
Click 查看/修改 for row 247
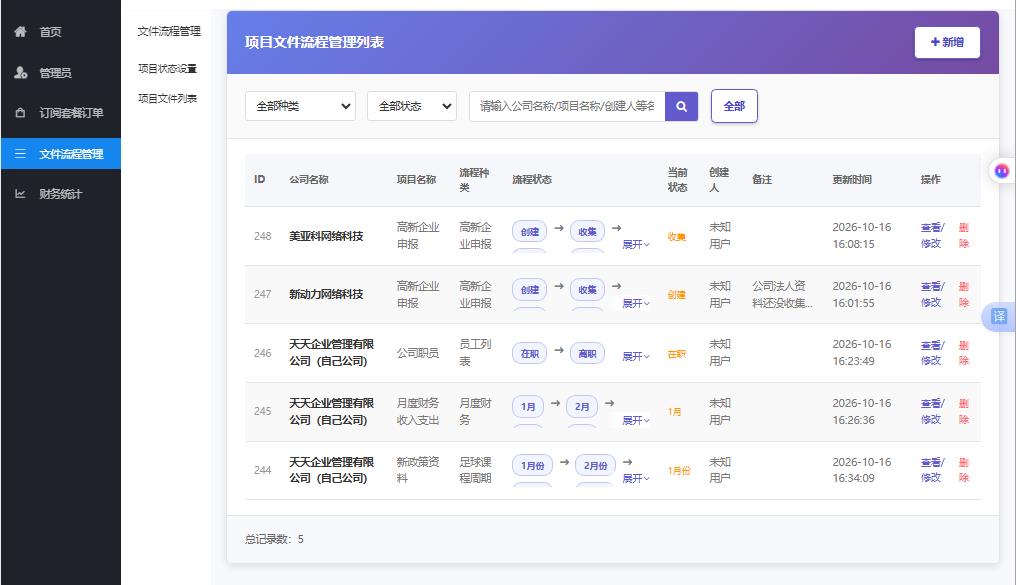pyautogui.click(x=932, y=295)
